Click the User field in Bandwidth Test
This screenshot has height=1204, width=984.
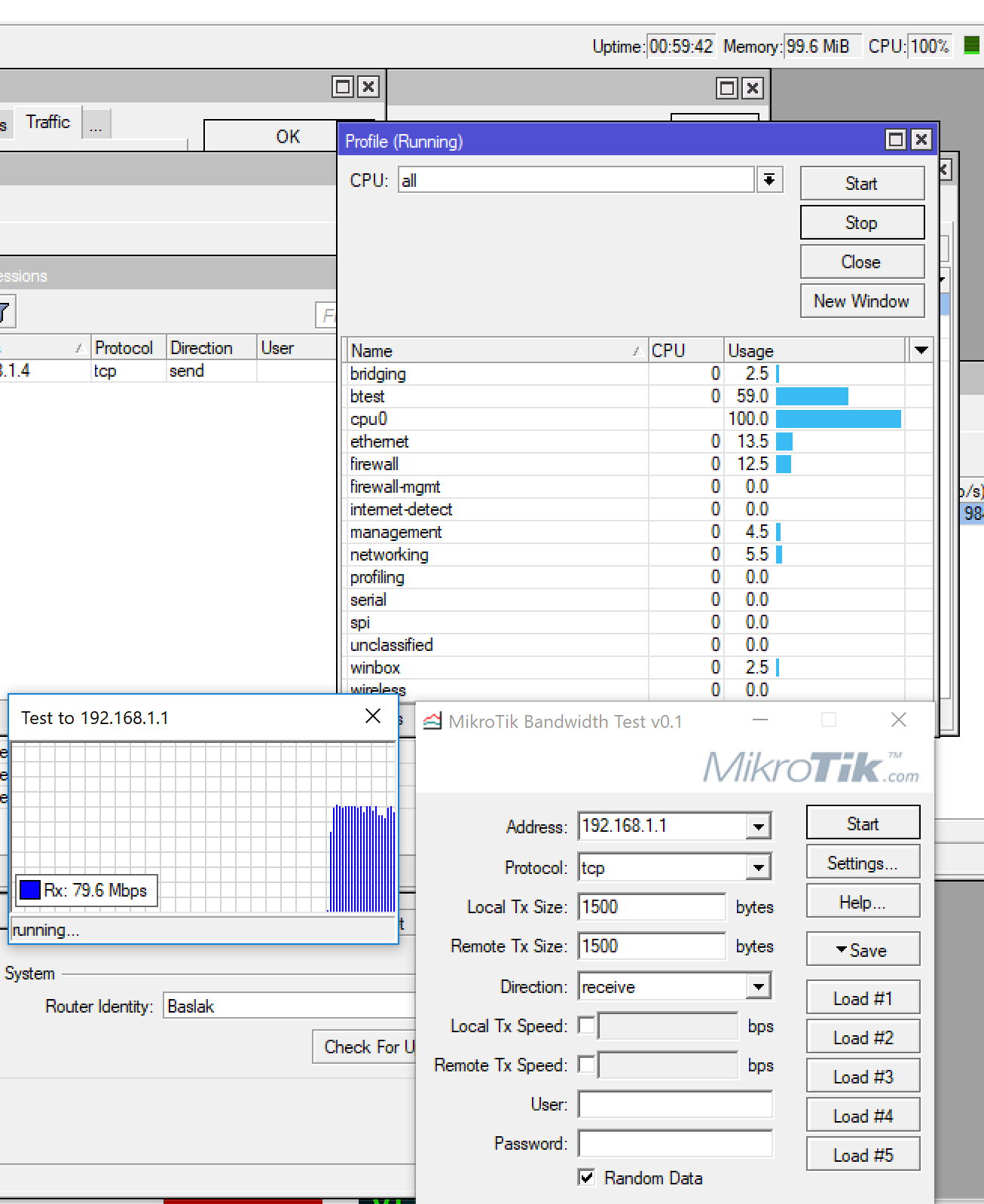(675, 1104)
